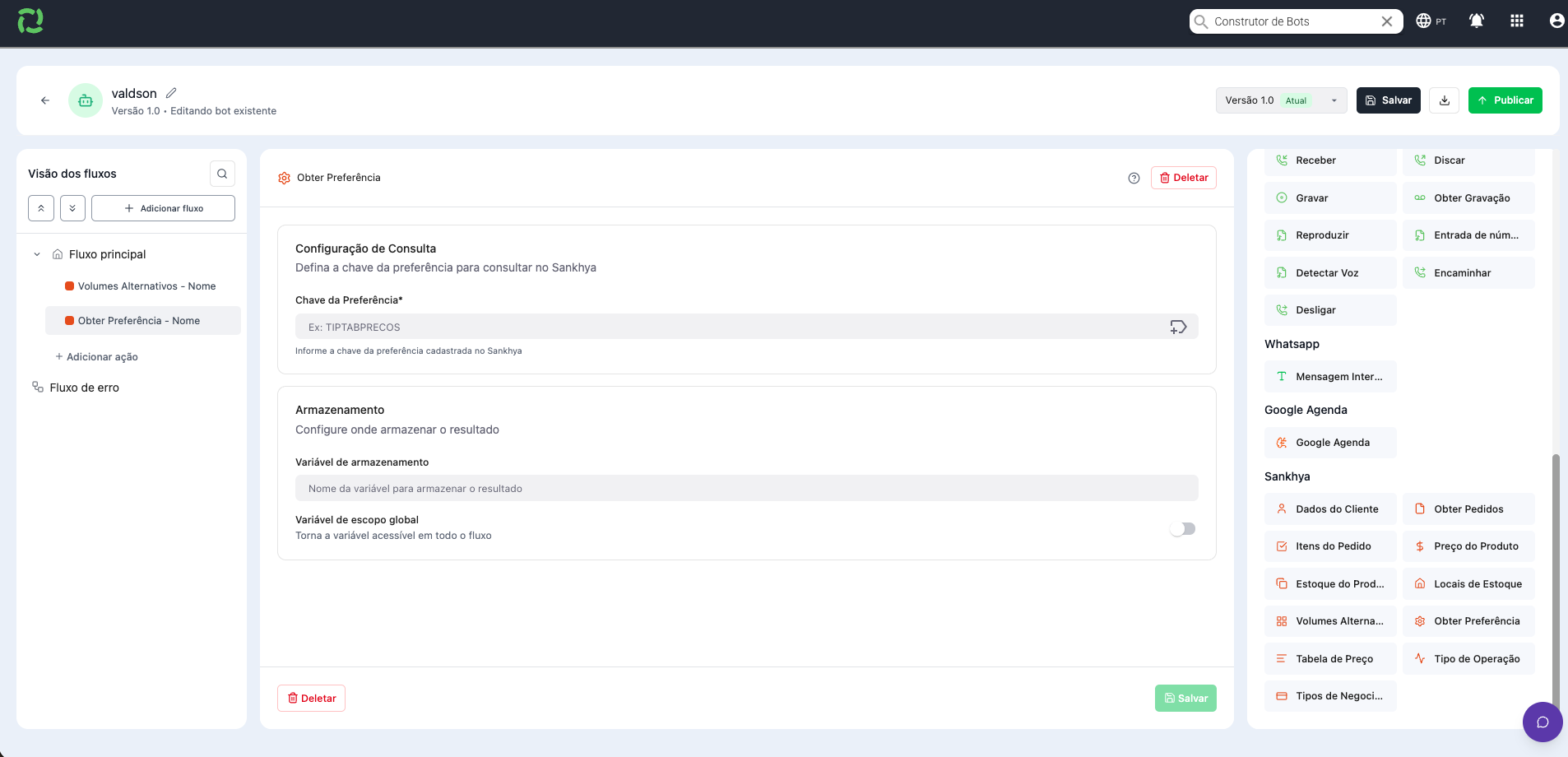The height and width of the screenshot is (757, 1568).
Task: Edit the bot name valdson pencil icon
Action: [x=171, y=93]
